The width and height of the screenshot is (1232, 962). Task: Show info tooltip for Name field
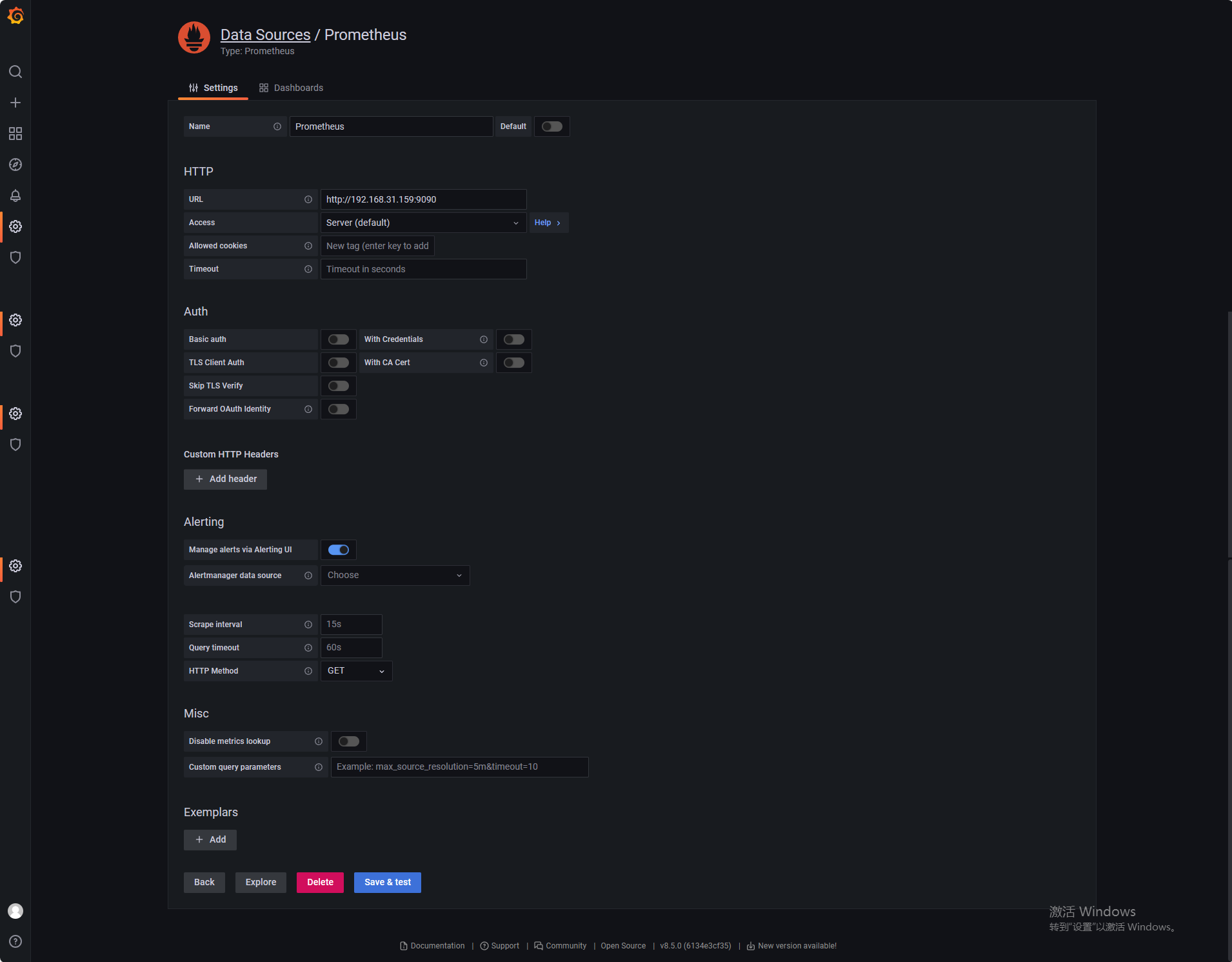click(x=277, y=126)
